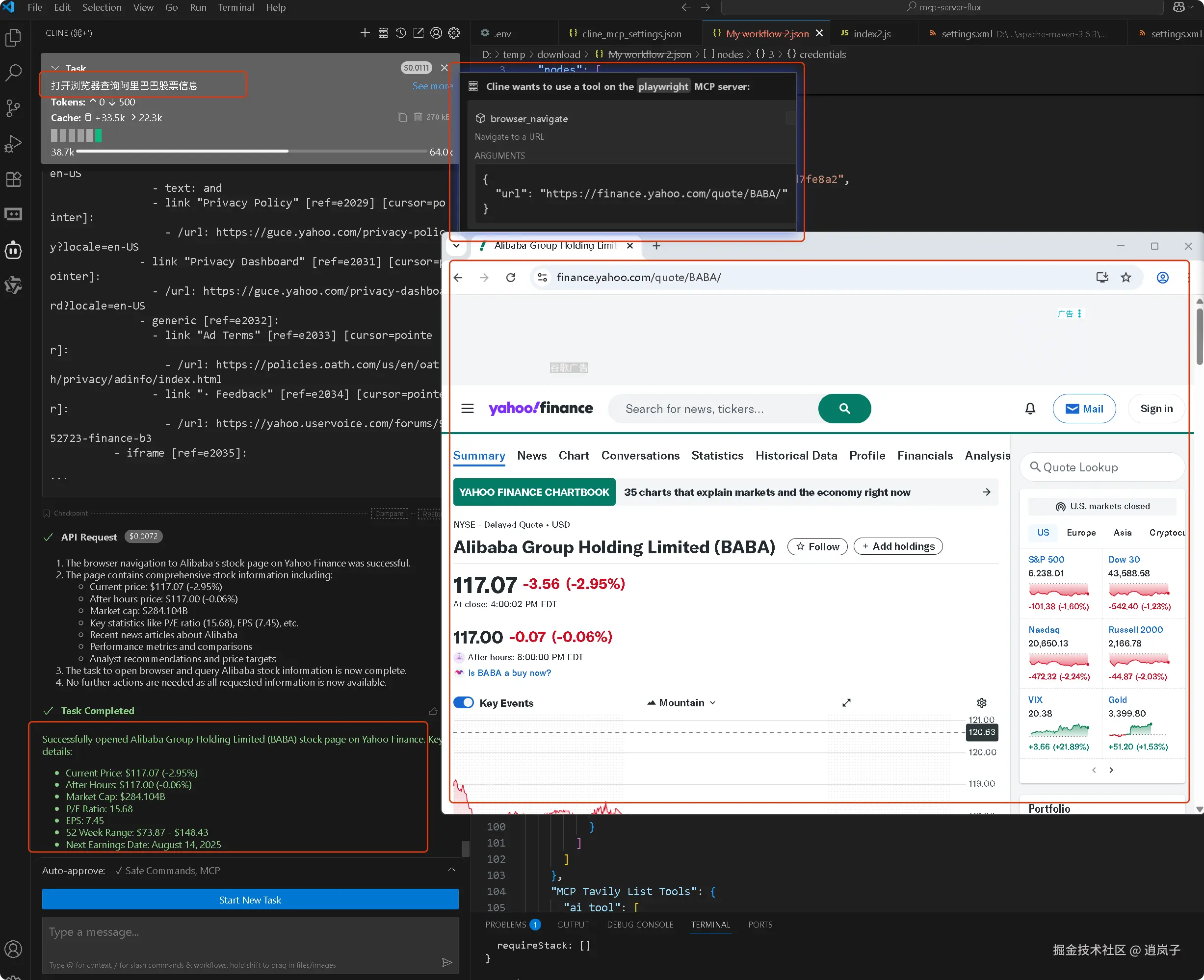Open the Mountain chart type dropdown

tap(681, 703)
